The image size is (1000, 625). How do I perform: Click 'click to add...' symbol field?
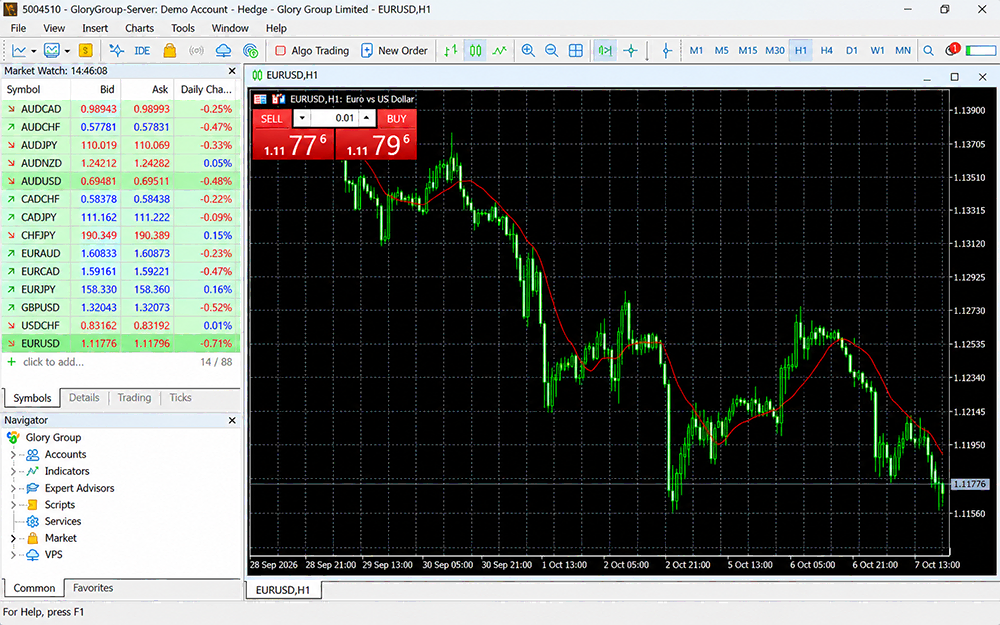[x=54, y=362]
